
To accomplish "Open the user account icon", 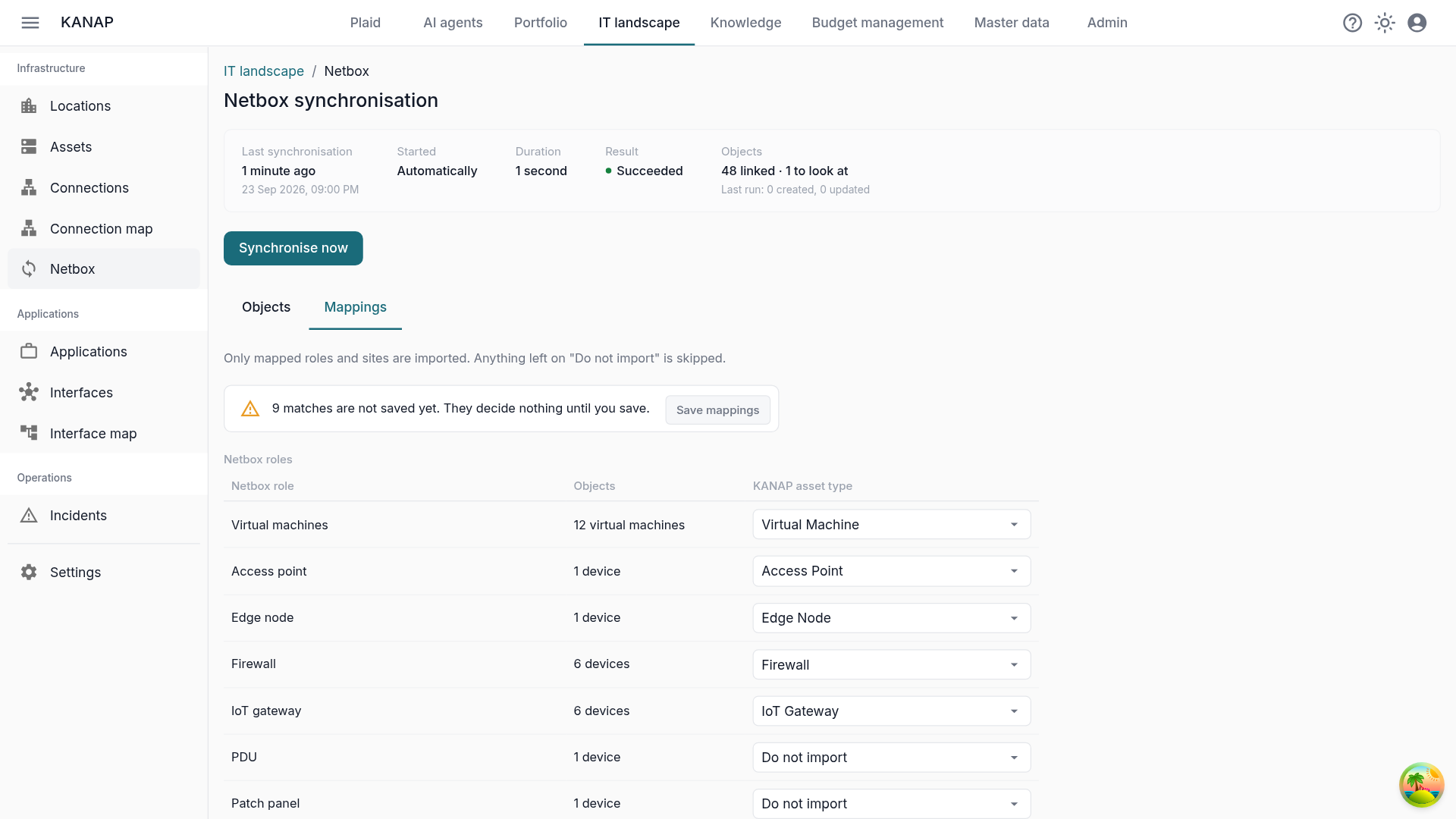I will pos(1417,23).
